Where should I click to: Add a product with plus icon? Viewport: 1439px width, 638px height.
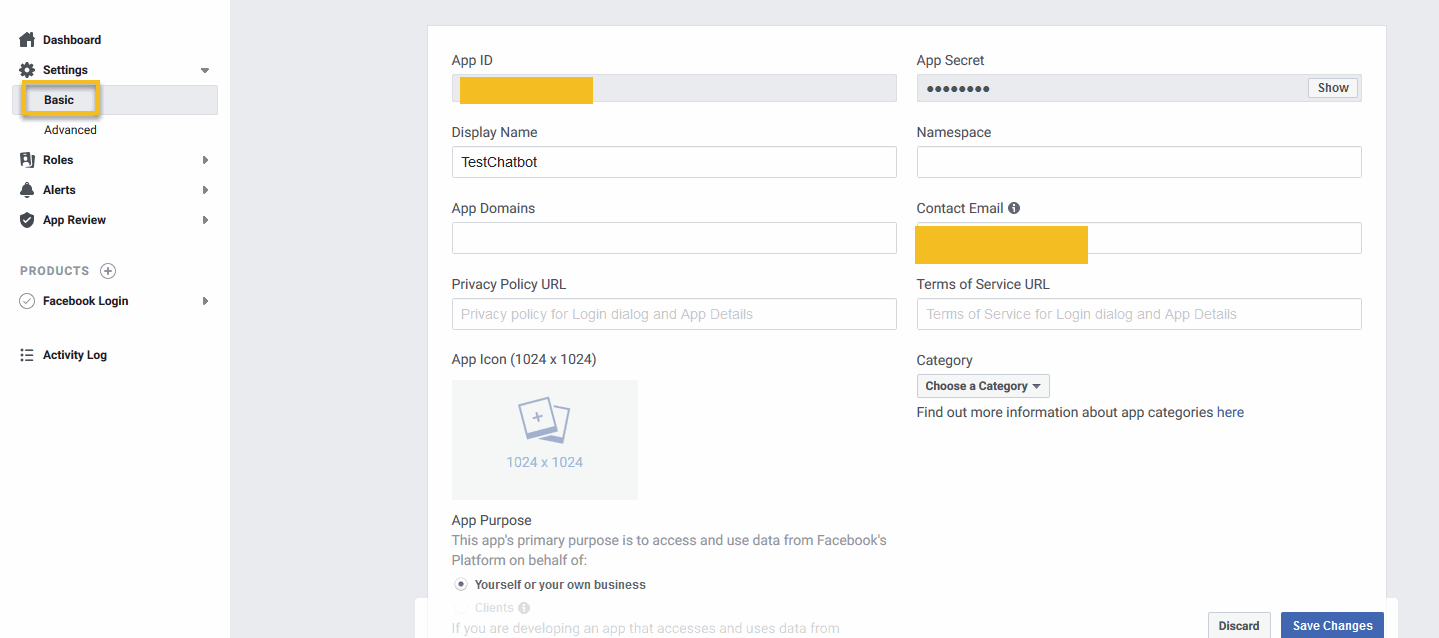[x=108, y=271]
